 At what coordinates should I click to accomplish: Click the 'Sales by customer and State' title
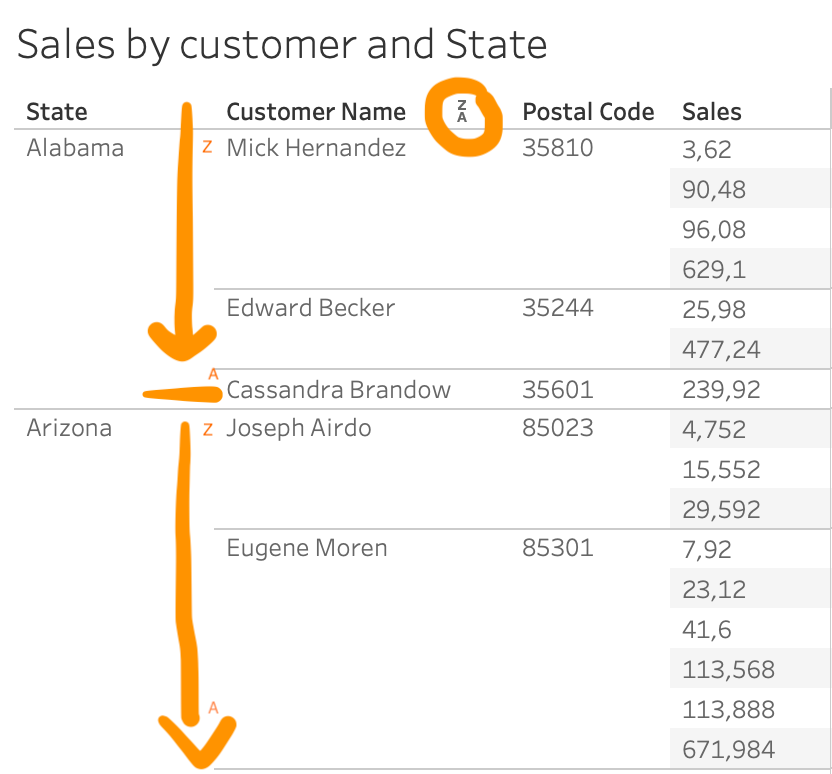[282, 45]
